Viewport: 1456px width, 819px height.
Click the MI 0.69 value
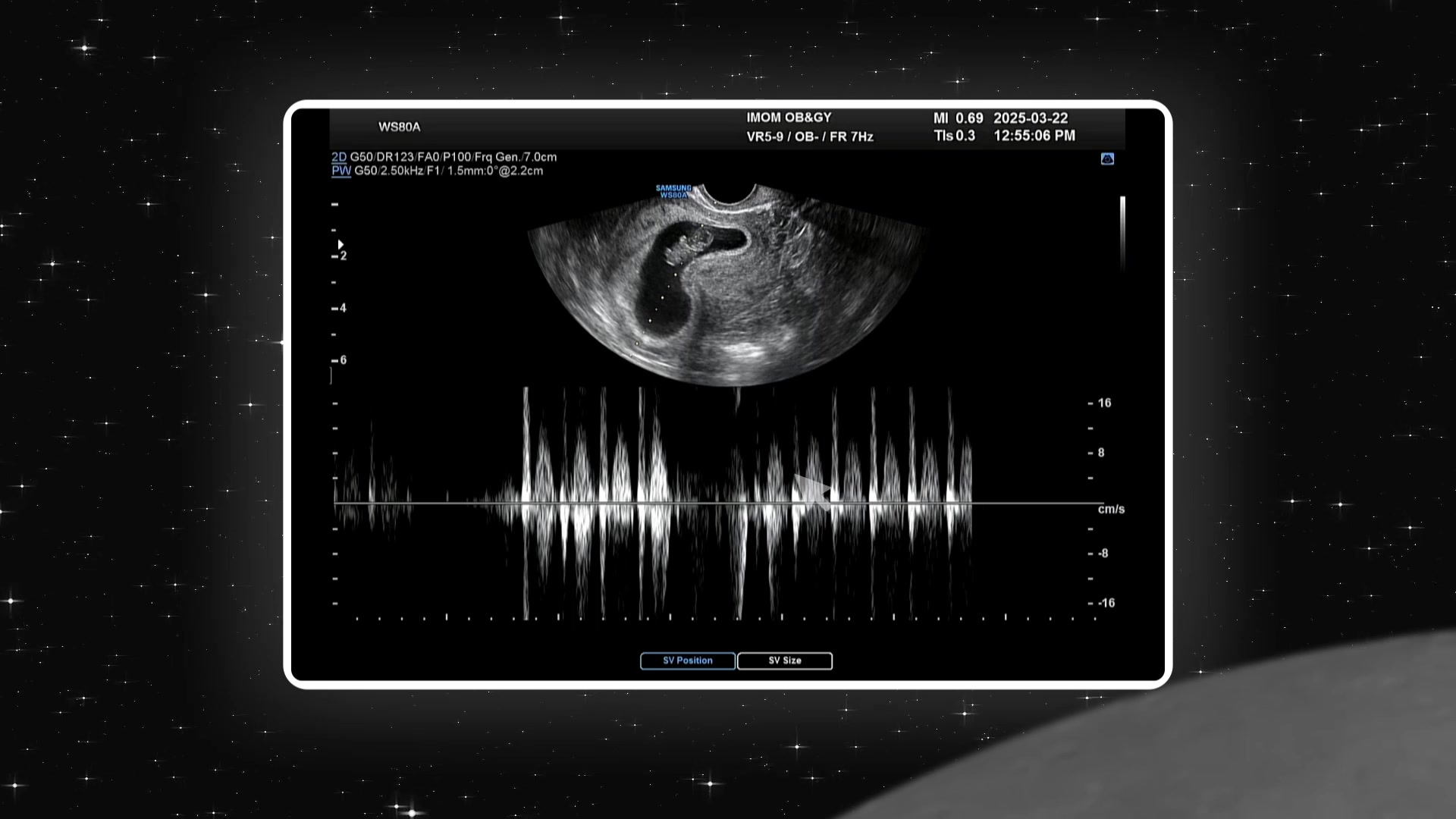[958, 118]
